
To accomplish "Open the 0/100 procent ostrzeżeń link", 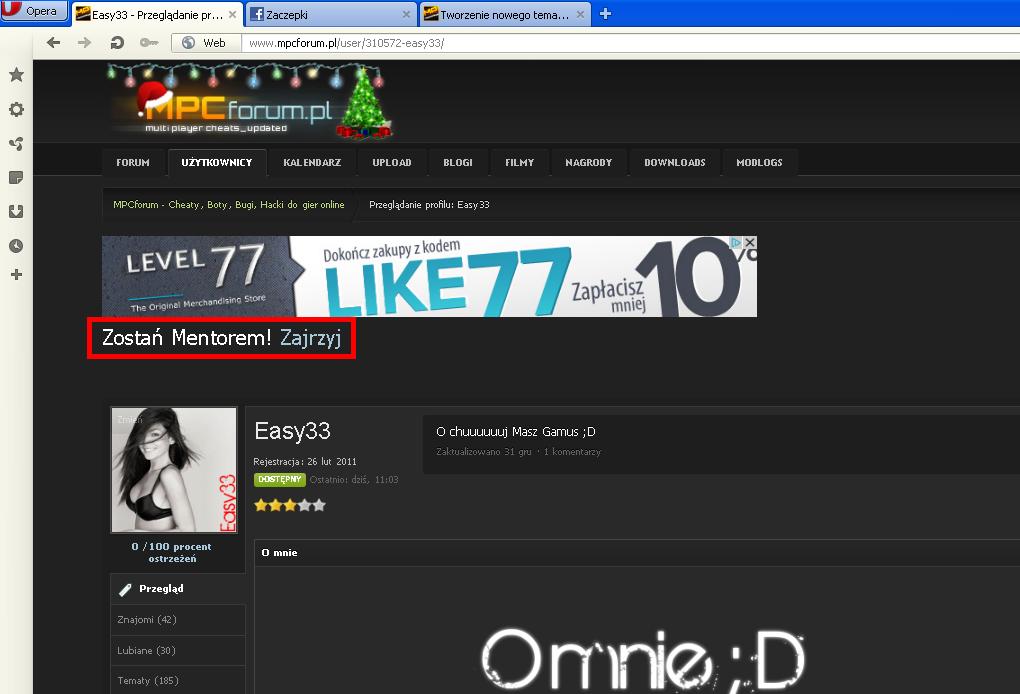I will 172,553.
